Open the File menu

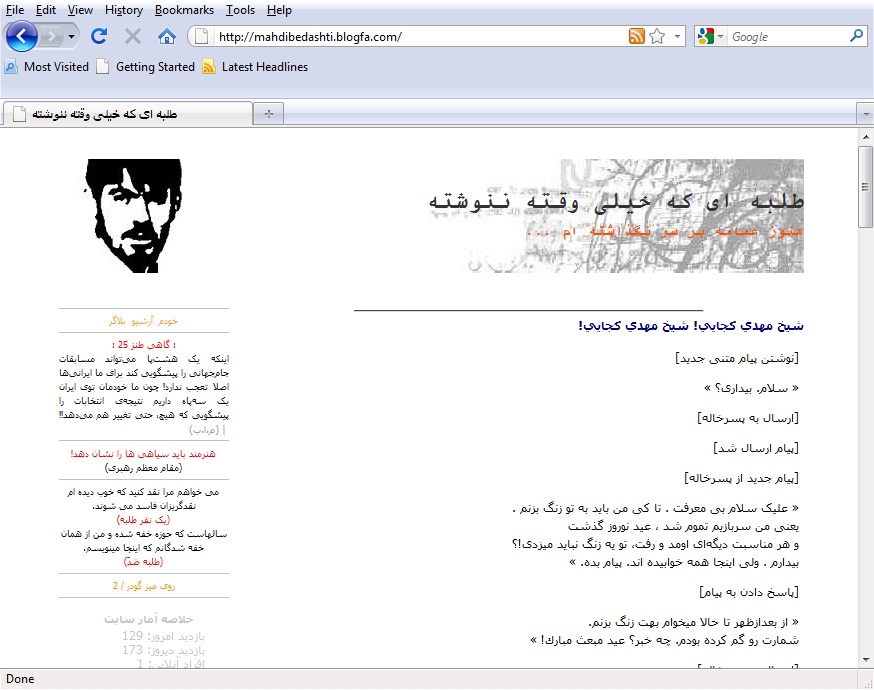click(15, 10)
